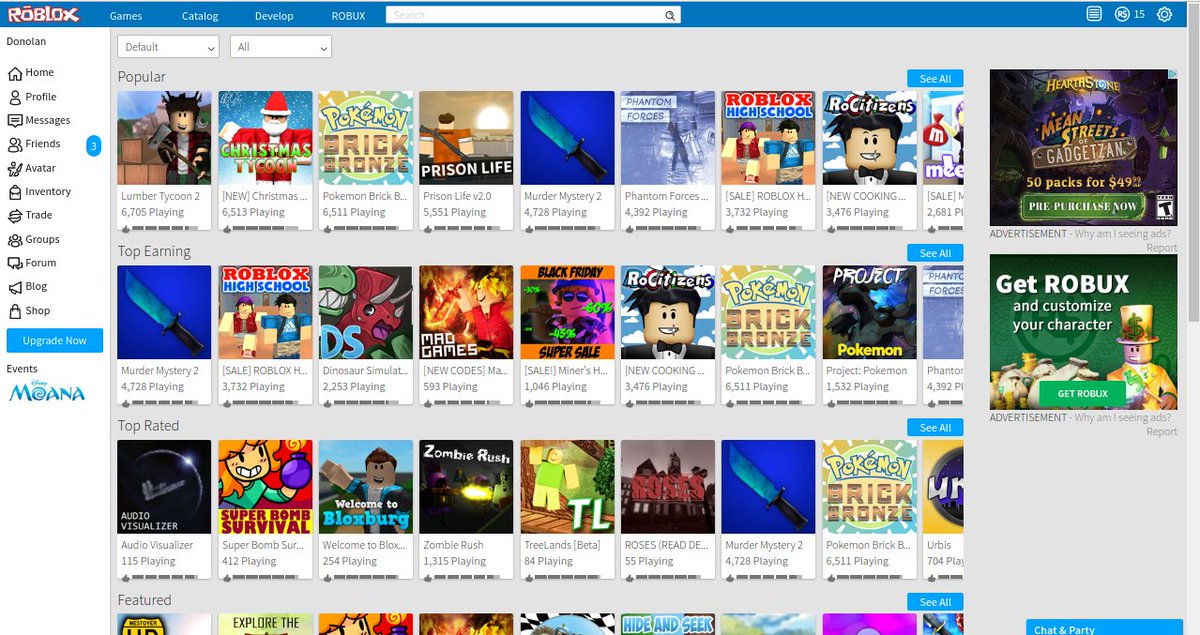Screen dimensions: 1200x635
Task: Open Christmas Tycoon game thumbnail
Action: [x=265, y=138]
